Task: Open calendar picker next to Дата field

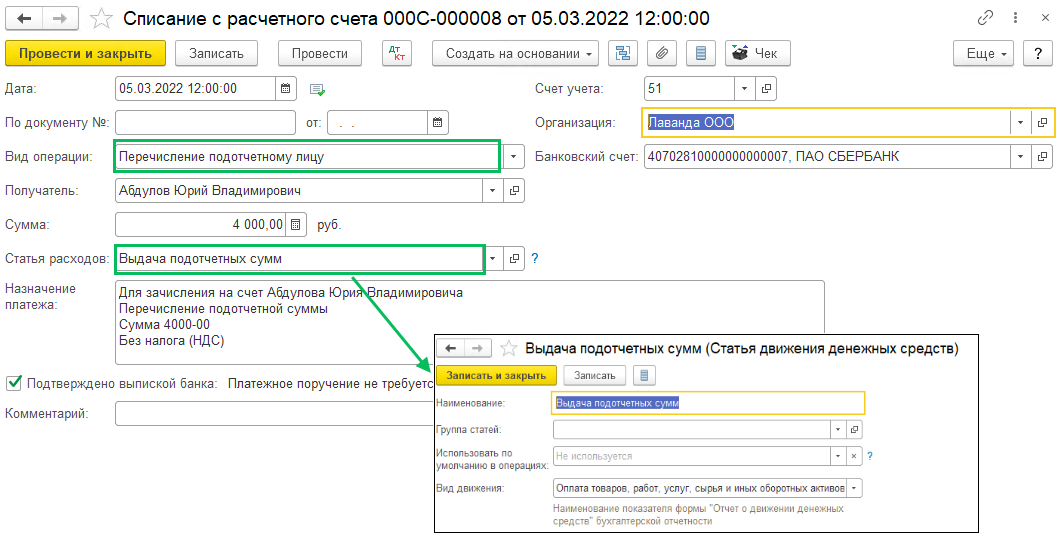Action: click(286, 89)
